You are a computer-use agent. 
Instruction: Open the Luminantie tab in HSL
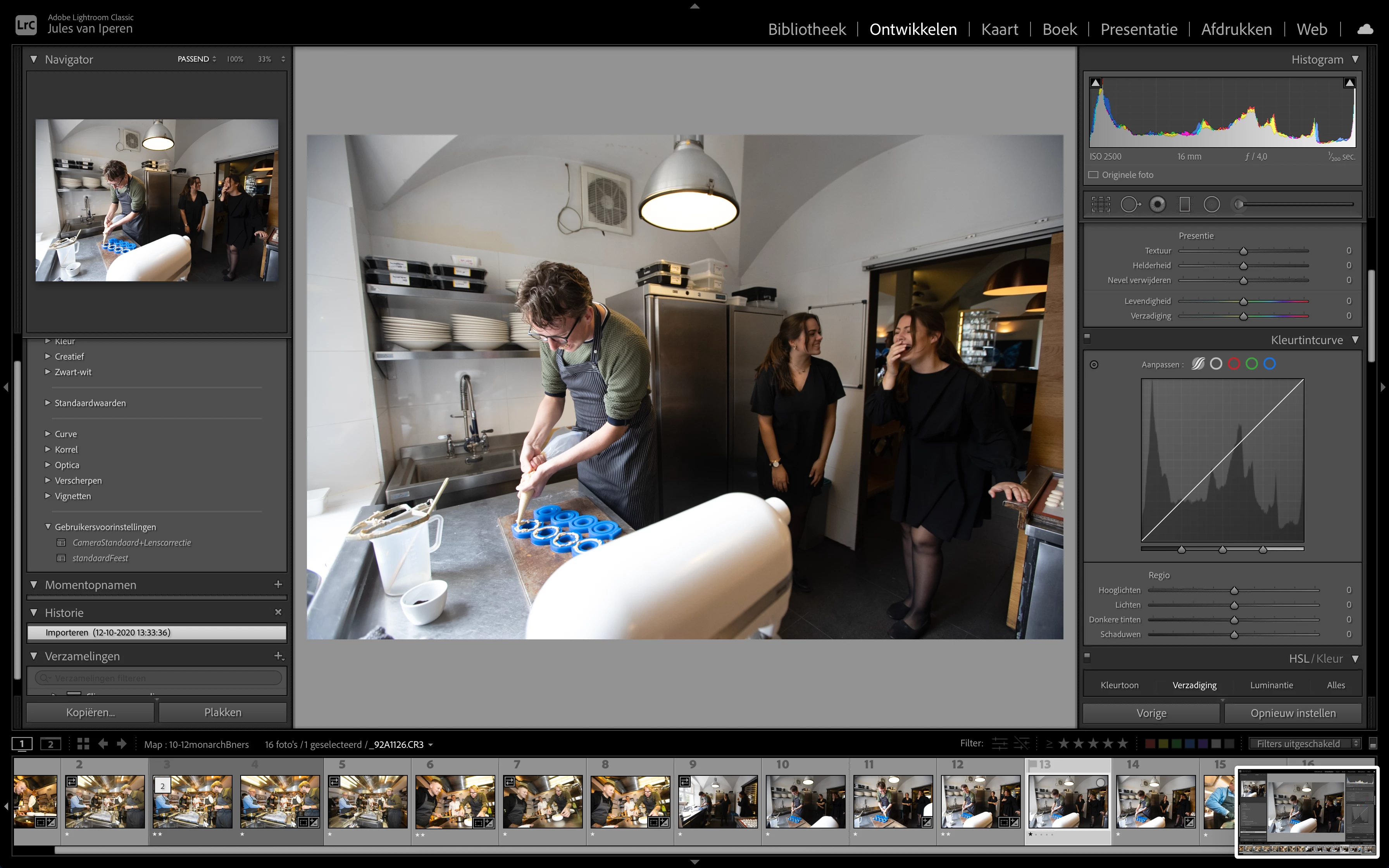click(x=1271, y=685)
